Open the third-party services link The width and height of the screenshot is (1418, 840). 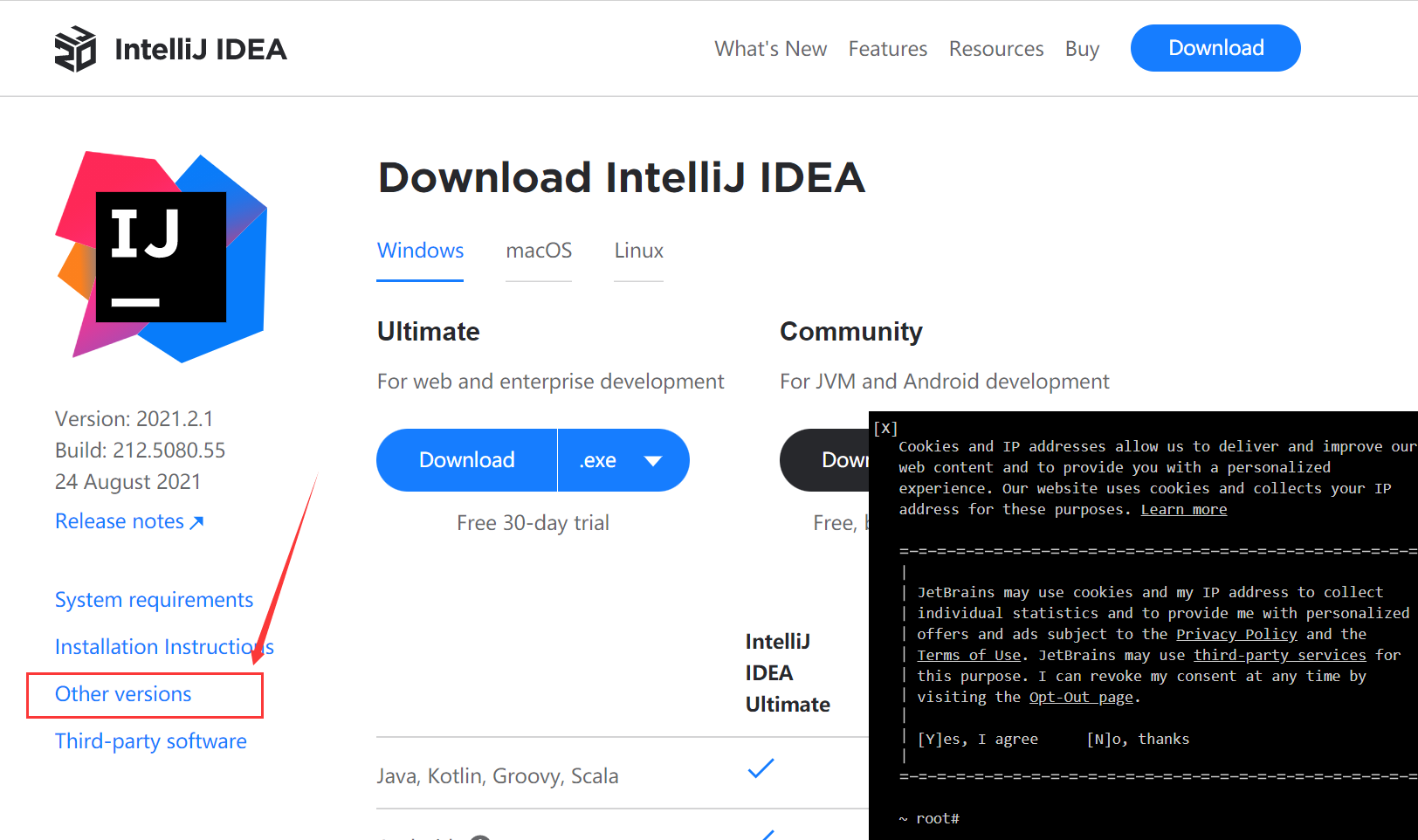(1280, 655)
